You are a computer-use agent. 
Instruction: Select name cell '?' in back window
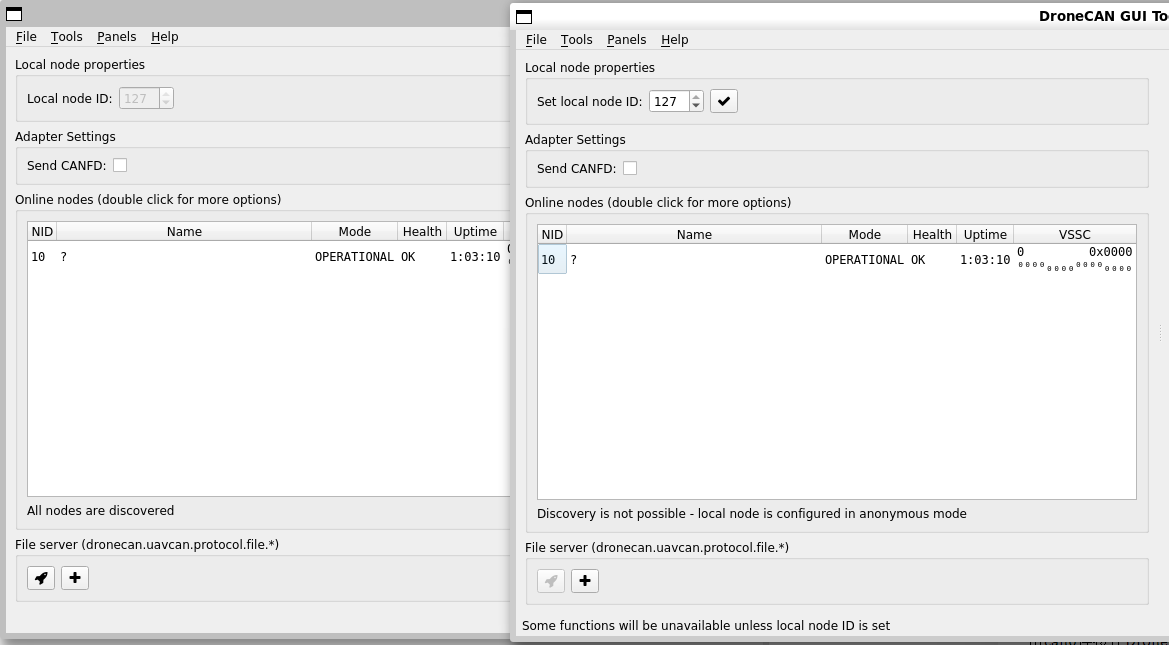point(184,257)
